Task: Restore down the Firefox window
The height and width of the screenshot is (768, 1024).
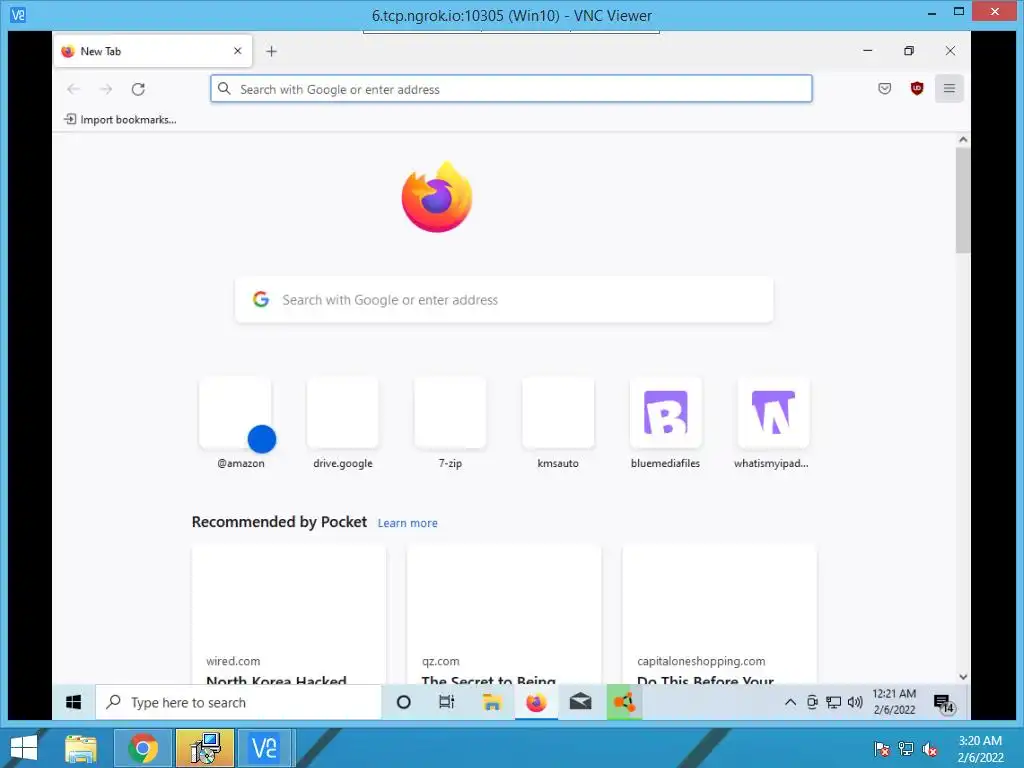Action: [908, 51]
